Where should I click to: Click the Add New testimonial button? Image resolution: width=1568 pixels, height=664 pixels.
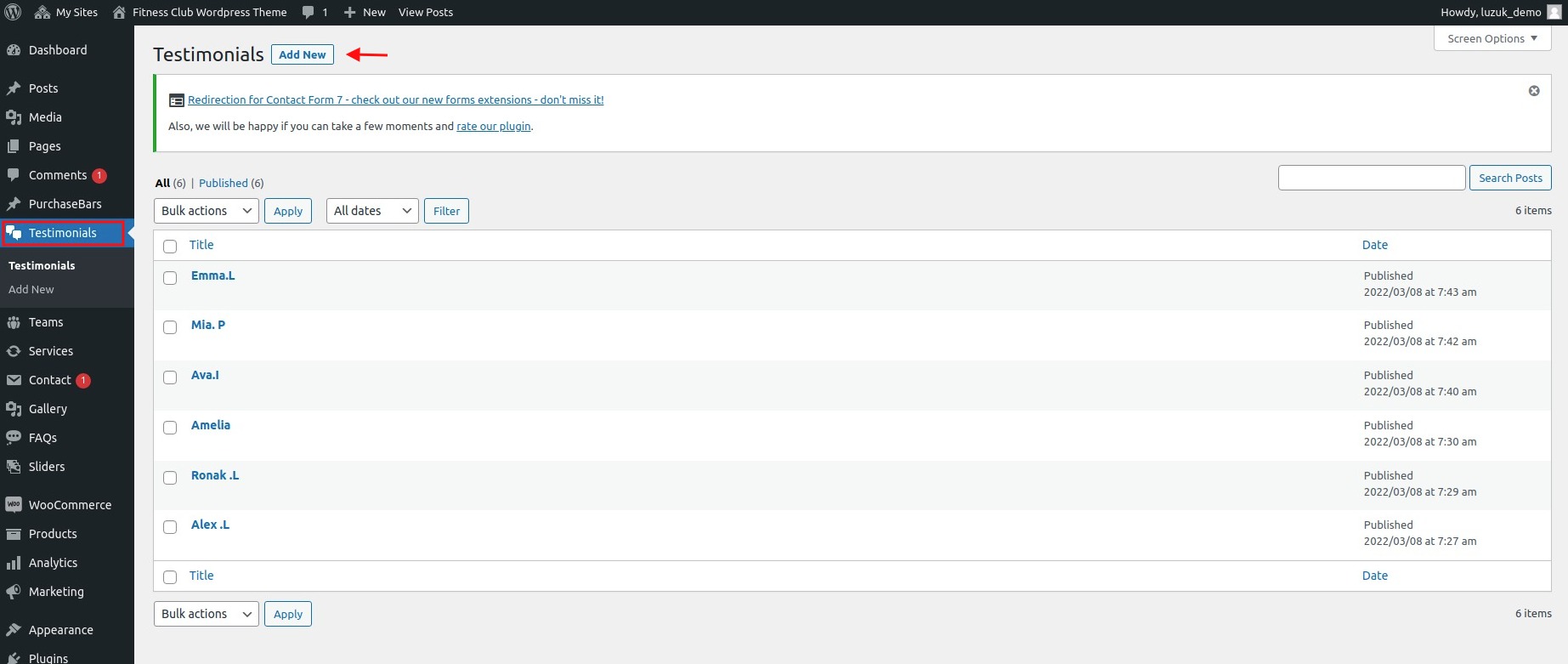click(x=303, y=54)
